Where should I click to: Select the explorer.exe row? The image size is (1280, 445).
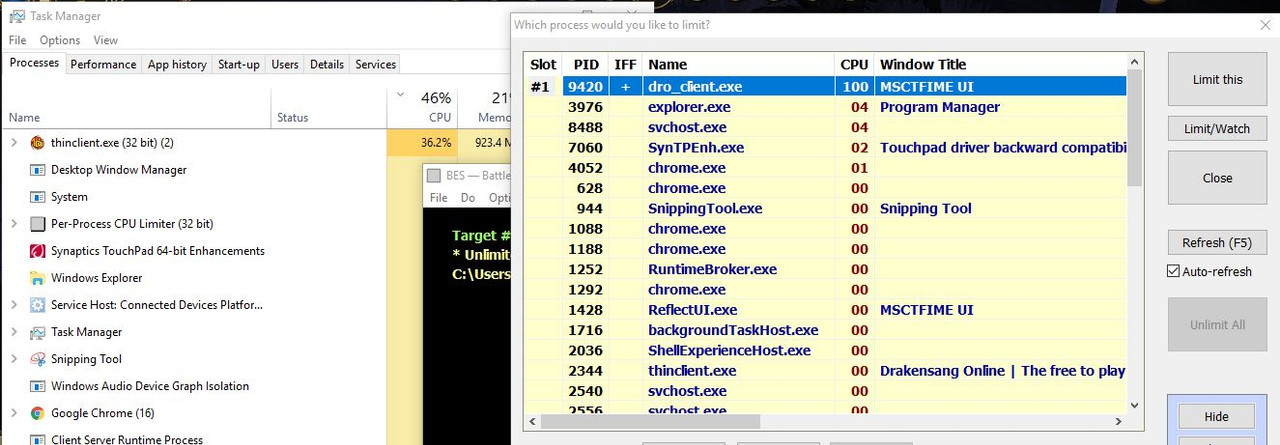[x=826, y=107]
